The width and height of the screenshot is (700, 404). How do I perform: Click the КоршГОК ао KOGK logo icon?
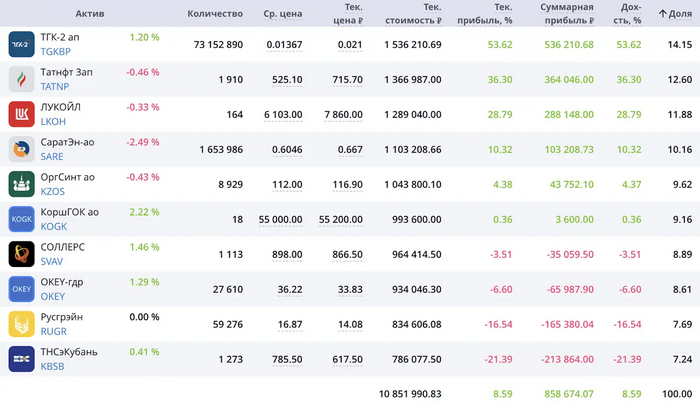[22, 219]
